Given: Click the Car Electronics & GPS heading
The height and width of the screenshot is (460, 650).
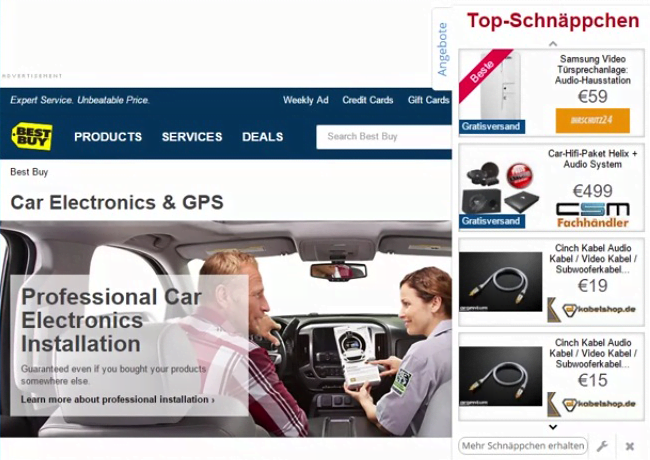Looking at the screenshot, I should pyautogui.click(x=117, y=203).
